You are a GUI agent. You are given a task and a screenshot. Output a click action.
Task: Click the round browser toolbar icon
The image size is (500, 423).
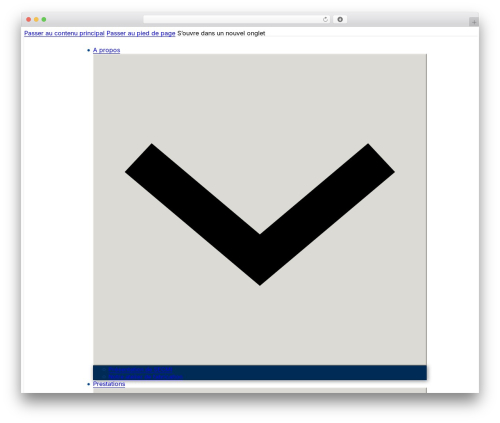[340, 20]
